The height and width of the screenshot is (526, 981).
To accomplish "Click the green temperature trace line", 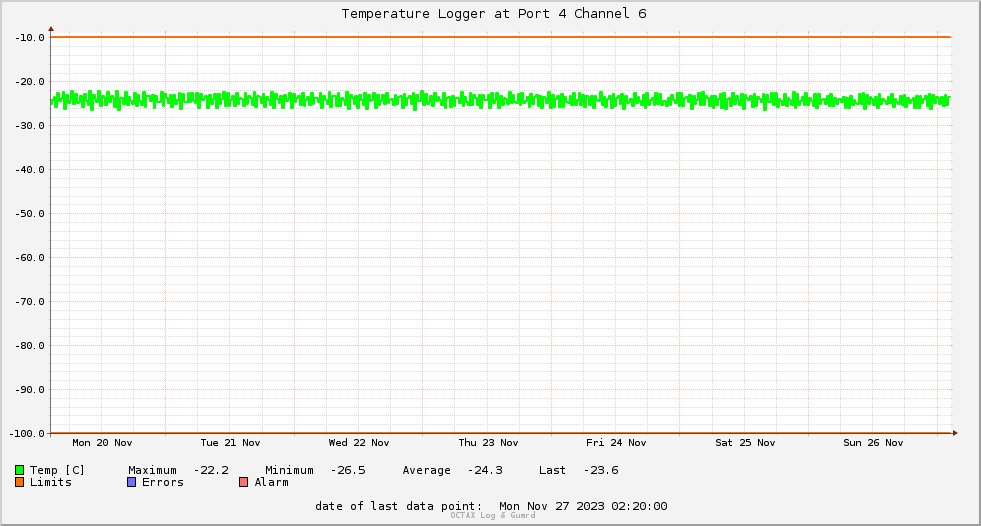I will (x=501, y=100).
